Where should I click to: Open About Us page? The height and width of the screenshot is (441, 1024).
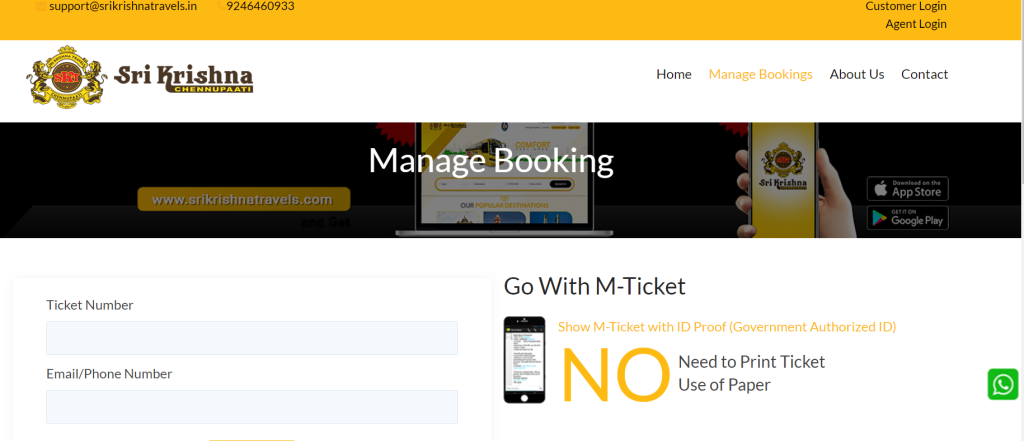(x=857, y=74)
